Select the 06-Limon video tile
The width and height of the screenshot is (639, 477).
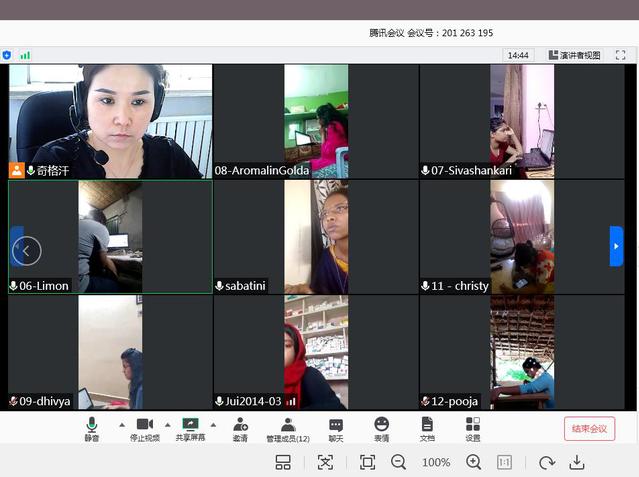coord(110,237)
